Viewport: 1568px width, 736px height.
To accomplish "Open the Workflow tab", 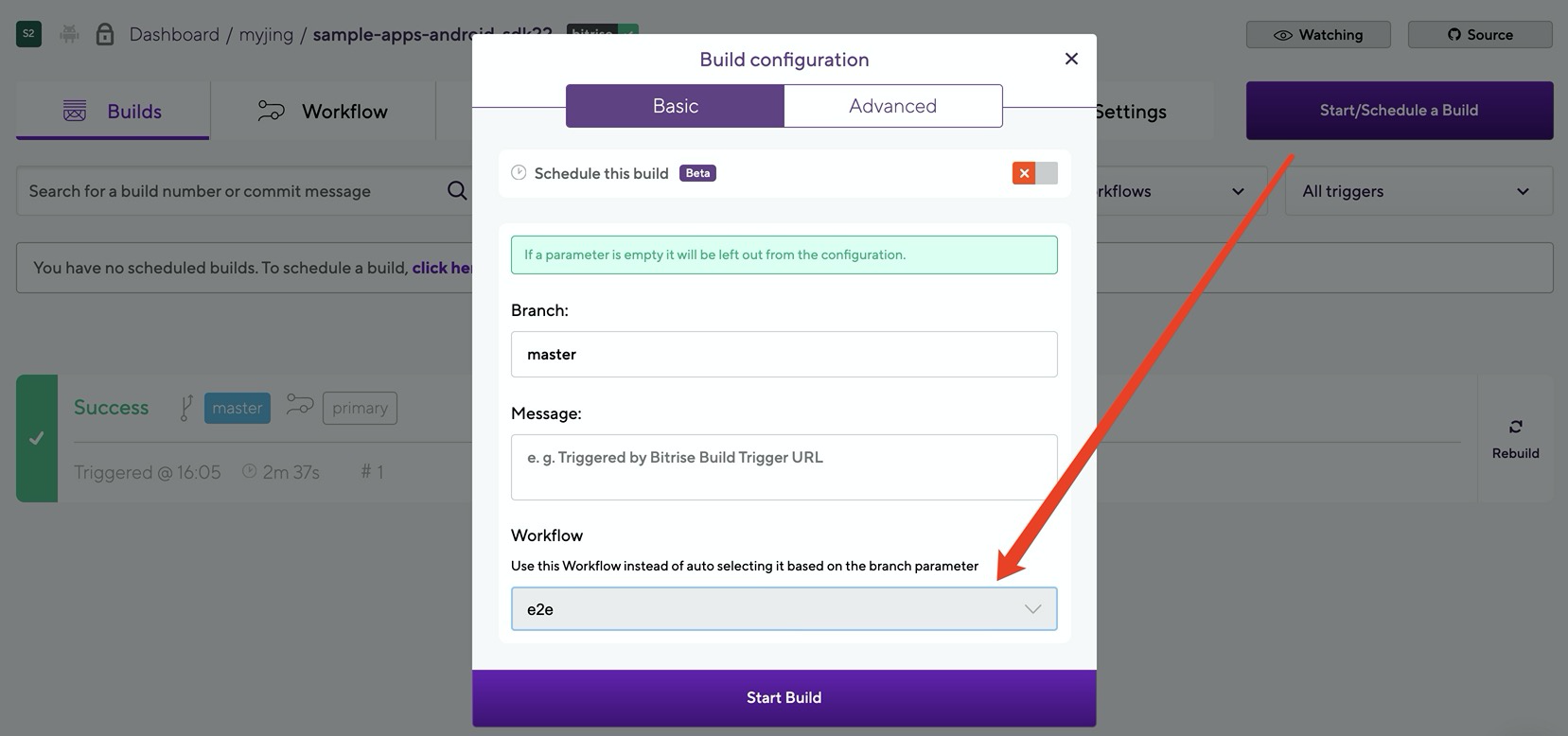I will point(323,112).
